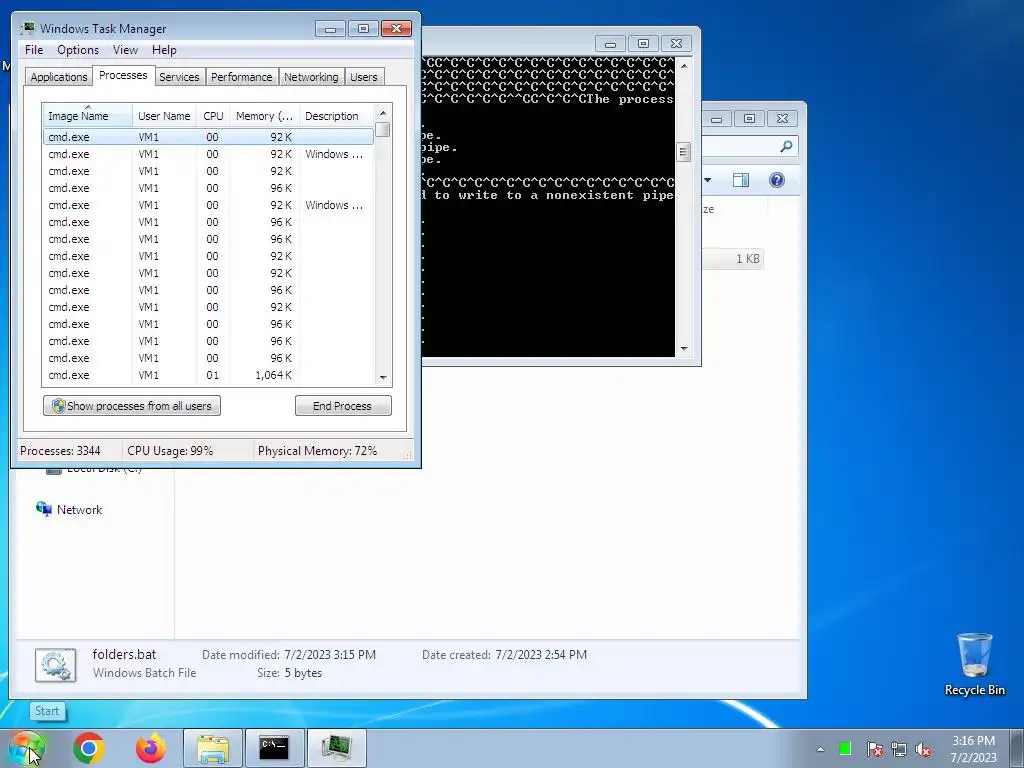The height and width of the screenshot is (768, 1024).
Task: Launch Firefox from the taskbar
Action: [x=150, y=748]
